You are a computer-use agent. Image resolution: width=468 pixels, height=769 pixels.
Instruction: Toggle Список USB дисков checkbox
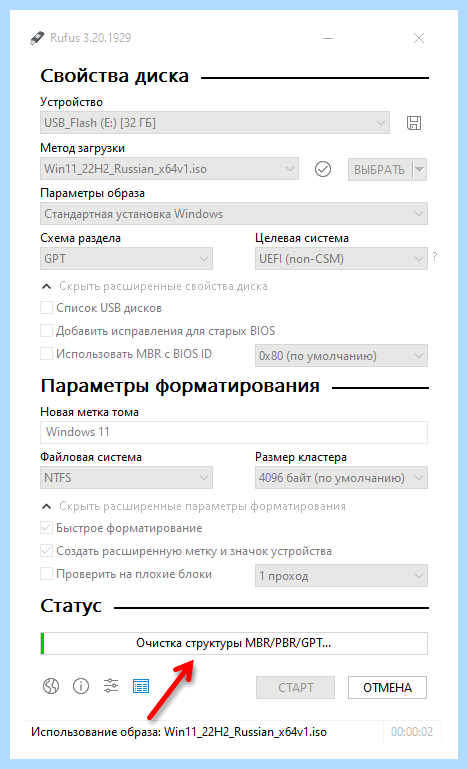click(x=46, y=308)
